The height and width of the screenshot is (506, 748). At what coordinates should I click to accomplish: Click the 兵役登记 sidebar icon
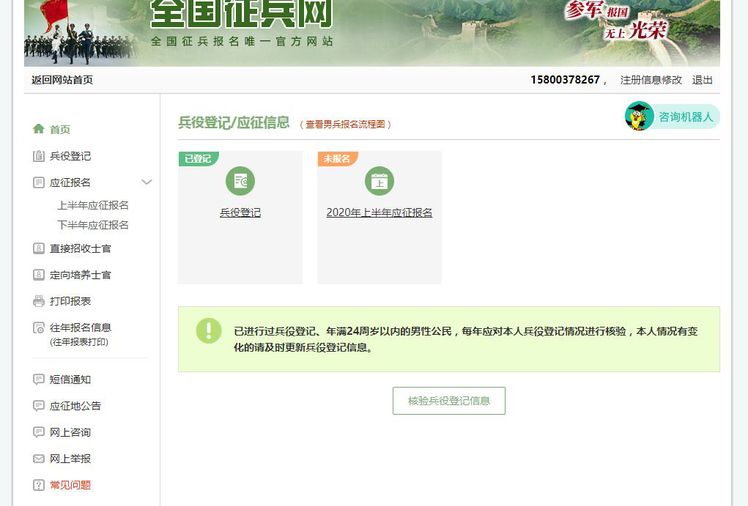pos(39,156)
